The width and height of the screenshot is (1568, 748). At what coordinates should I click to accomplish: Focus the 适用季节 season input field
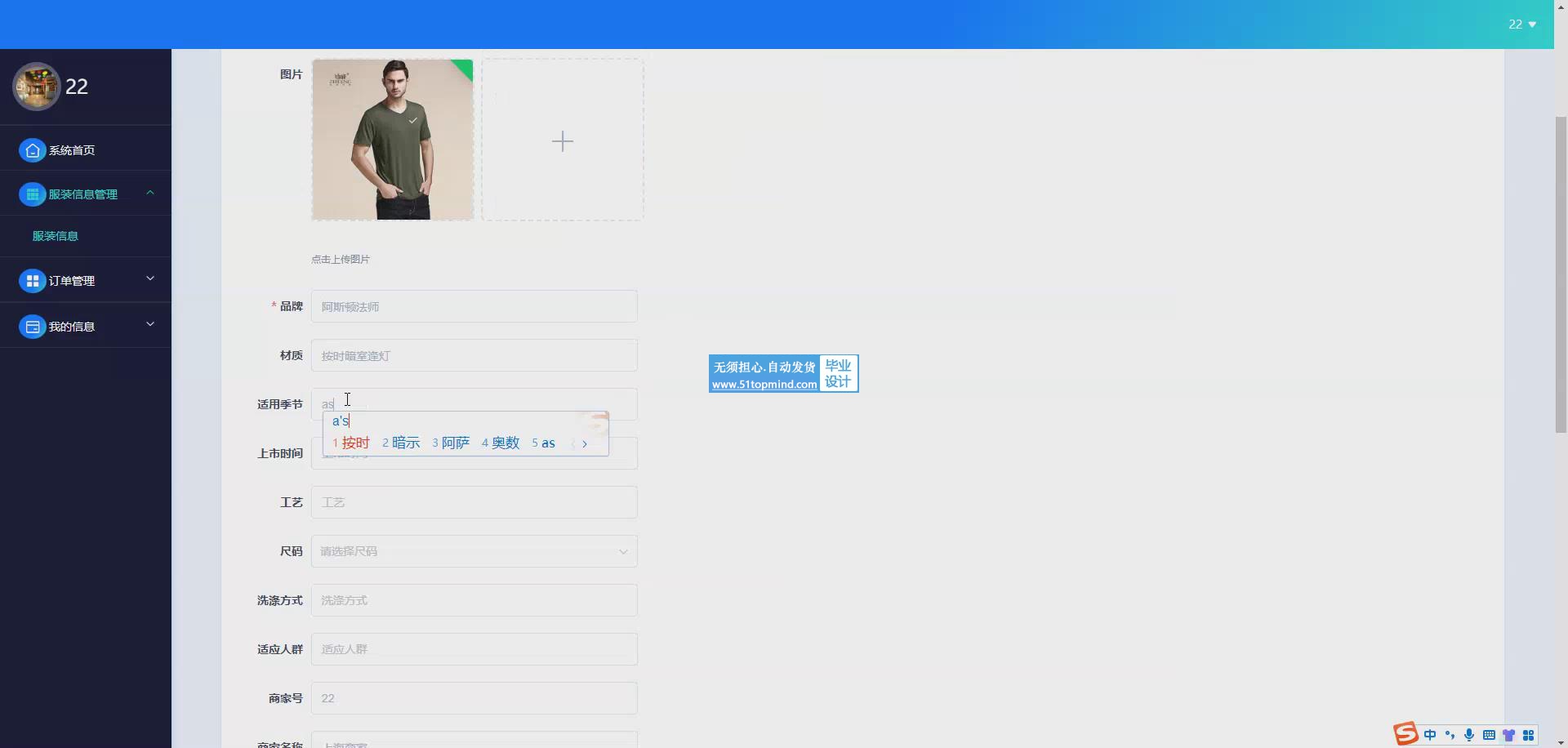coord(474,404)
